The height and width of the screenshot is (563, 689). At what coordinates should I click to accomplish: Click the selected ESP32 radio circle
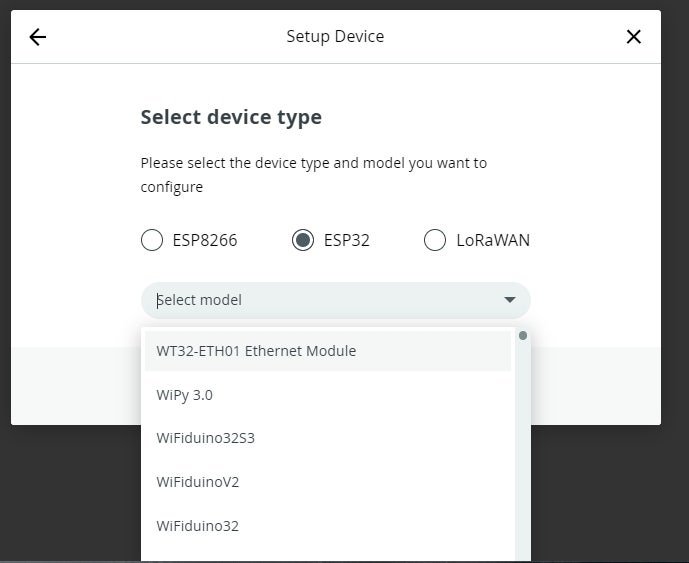click(x=303, y=240)
